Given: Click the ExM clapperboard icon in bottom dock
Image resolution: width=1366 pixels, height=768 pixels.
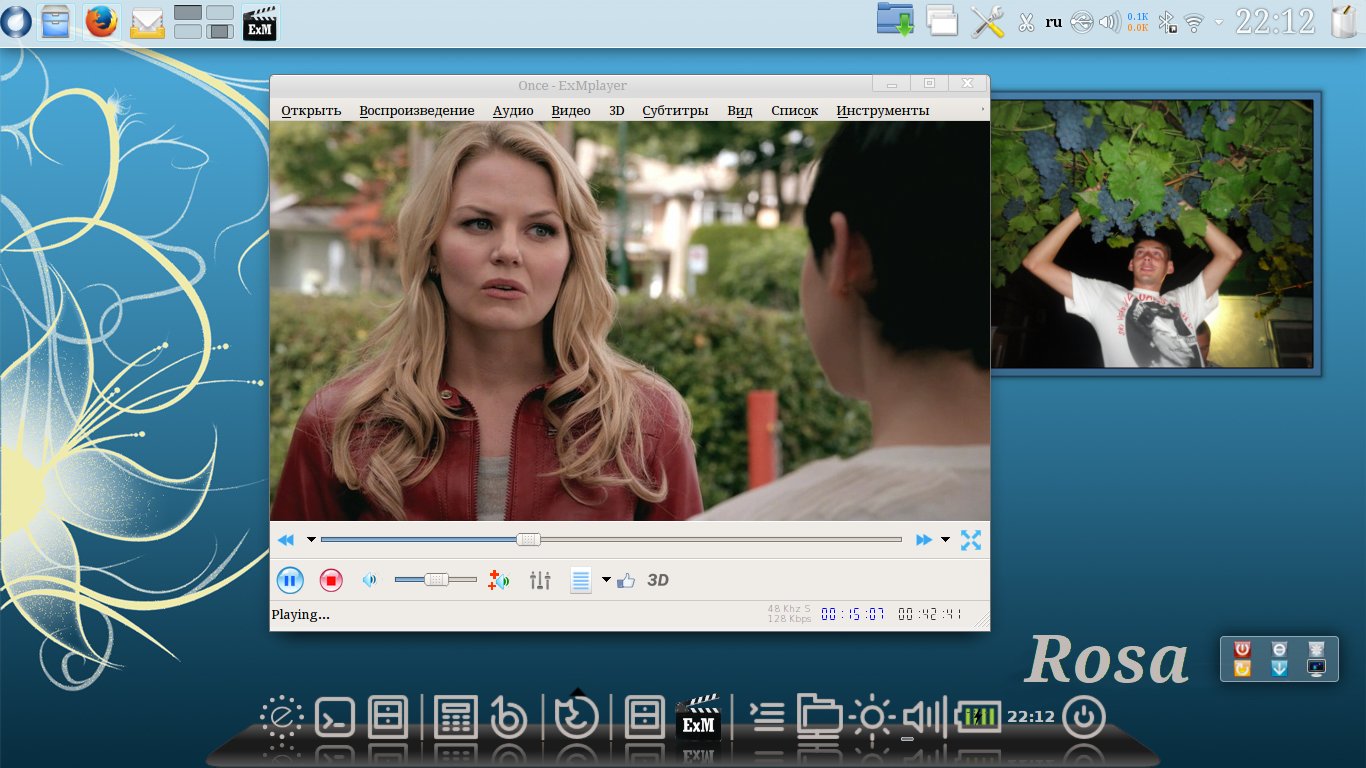Looking at the screenshot, I should click(698, 716).
